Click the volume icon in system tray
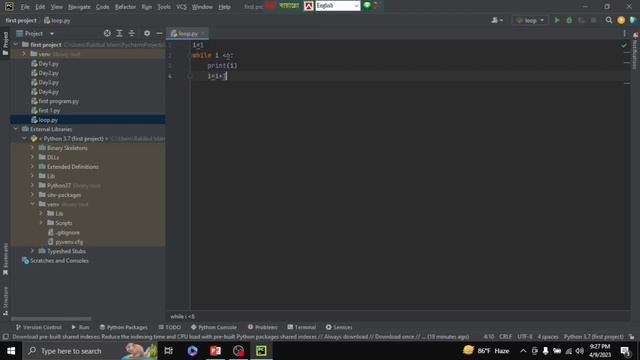The height and width of the screenshot is (360, 640). [580, 351]
